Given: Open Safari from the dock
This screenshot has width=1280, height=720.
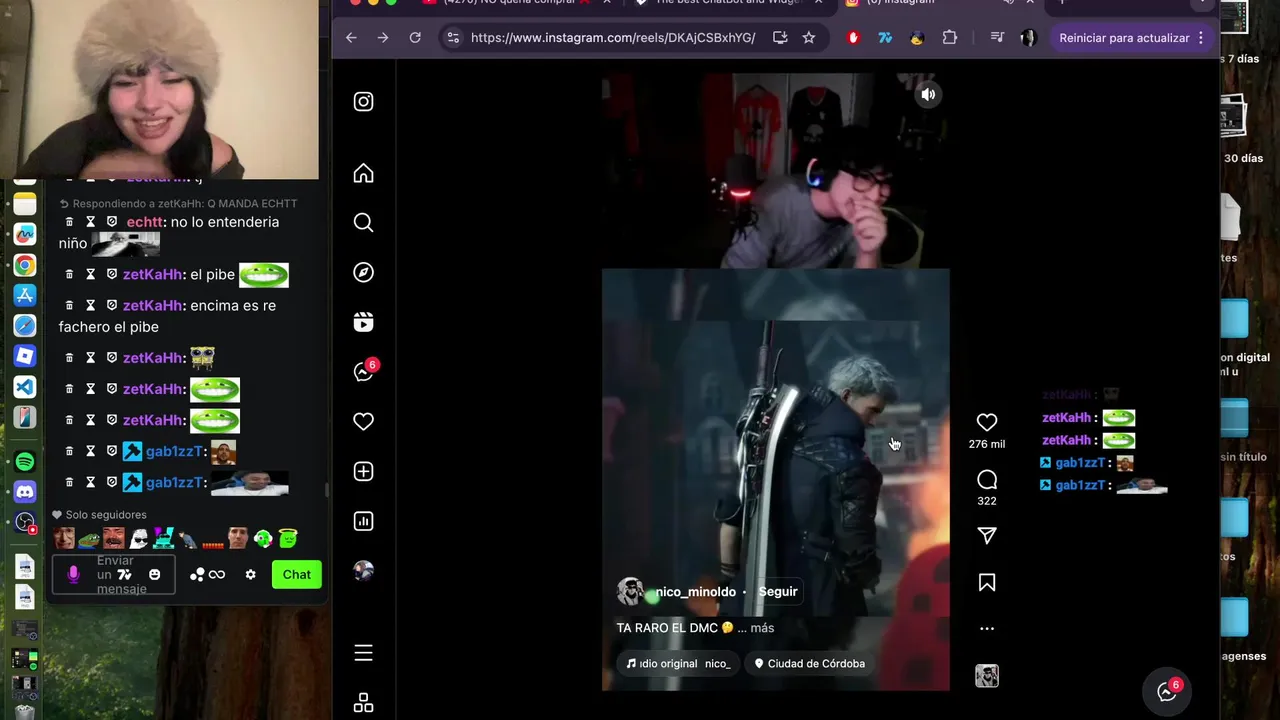Looking at the screenshot, I should click(25, 325).
